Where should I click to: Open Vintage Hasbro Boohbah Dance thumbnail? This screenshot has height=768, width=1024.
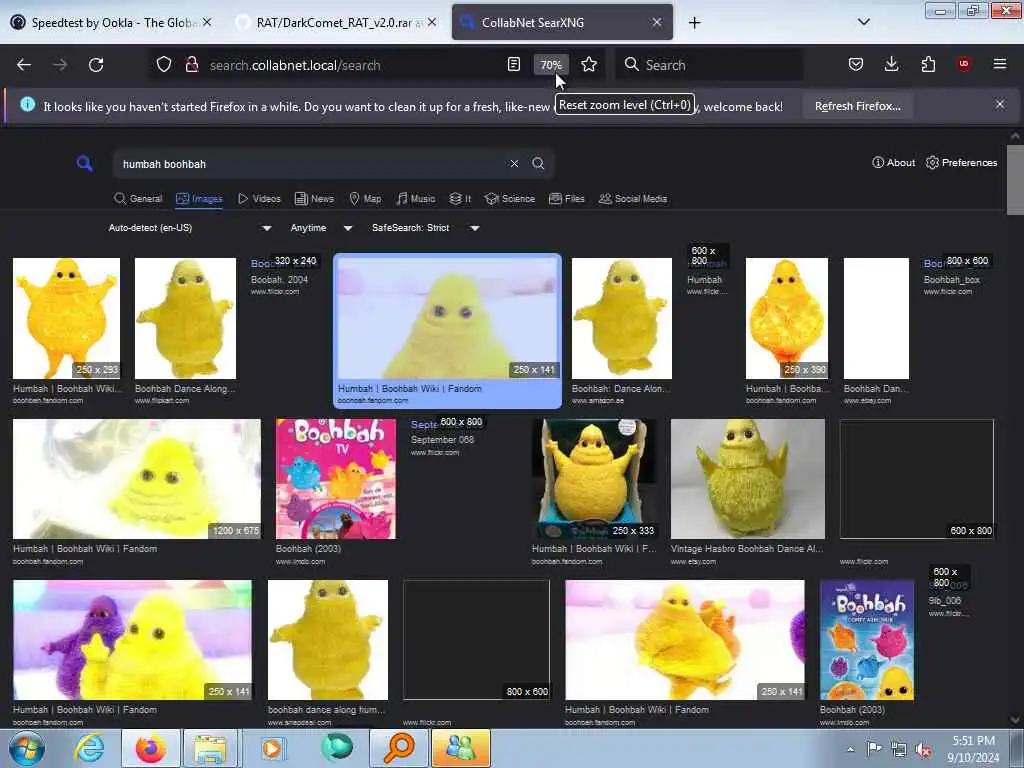(x=748, y=479)
